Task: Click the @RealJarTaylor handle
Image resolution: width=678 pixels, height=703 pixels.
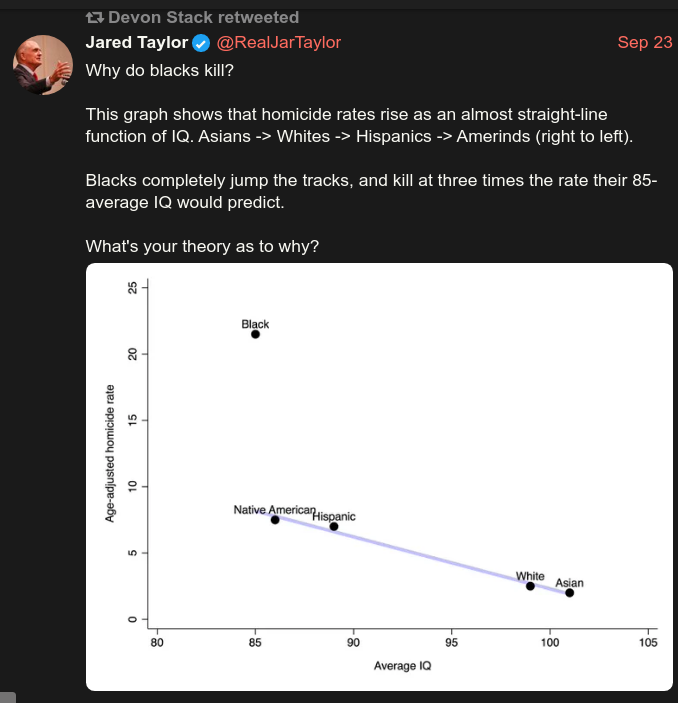Action: pyautogui.click(x=279, y=42)
